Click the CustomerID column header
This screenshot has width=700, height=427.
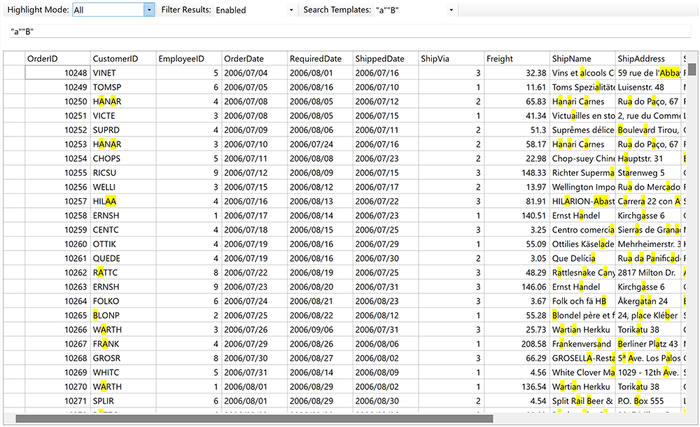tap(122, 58)
